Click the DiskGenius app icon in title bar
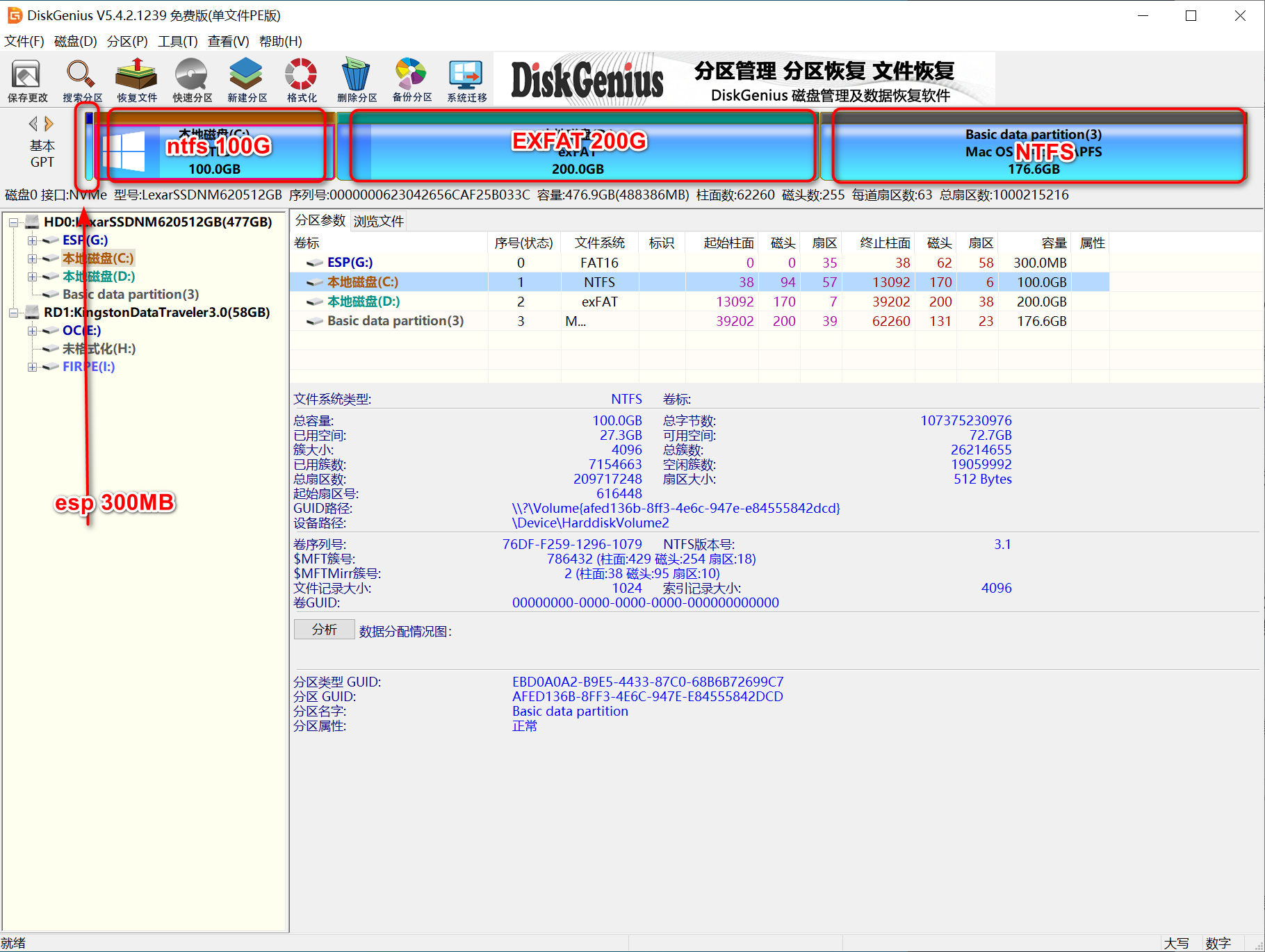Screen dimensions: 1265x952 (x=14, y=15)
